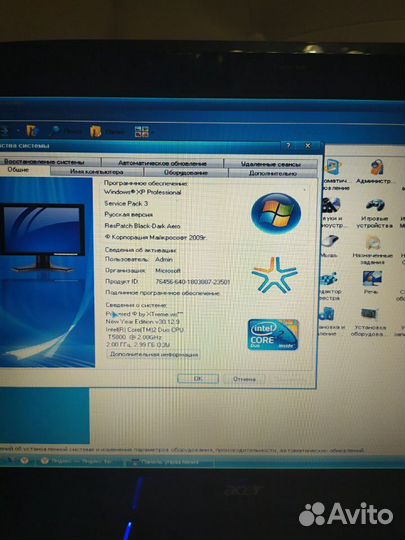Click the Up folder toolbar icon
The width and height of the screenshot is (405, 540).
click(32, 131)
